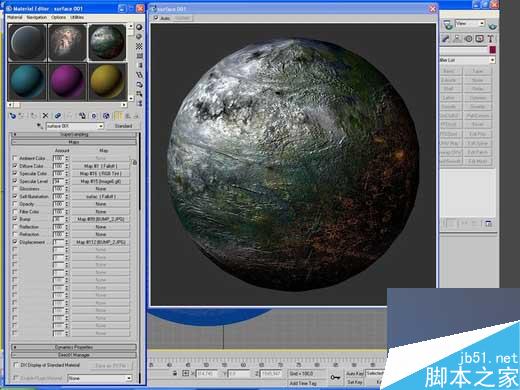Enable the Glossiness map checkbox
Screen dimensions: 520x390
[x=15, y=189]
